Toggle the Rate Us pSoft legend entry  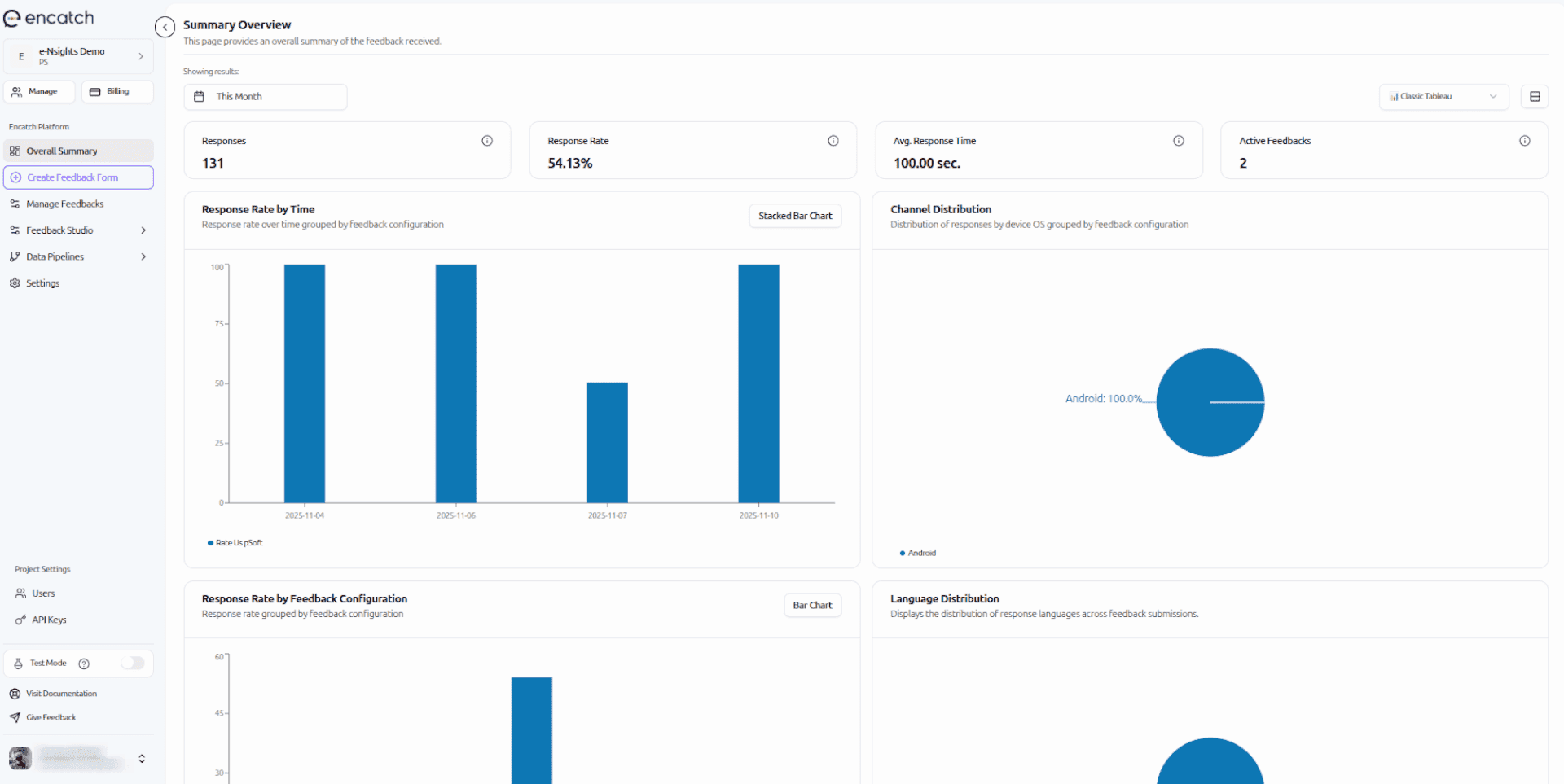point(235,543)
